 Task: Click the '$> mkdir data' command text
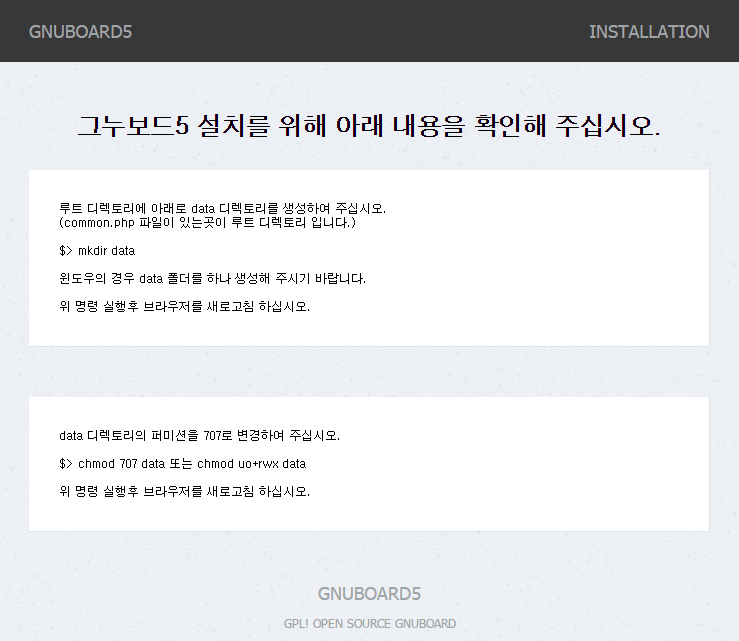[x=97, y=251]
